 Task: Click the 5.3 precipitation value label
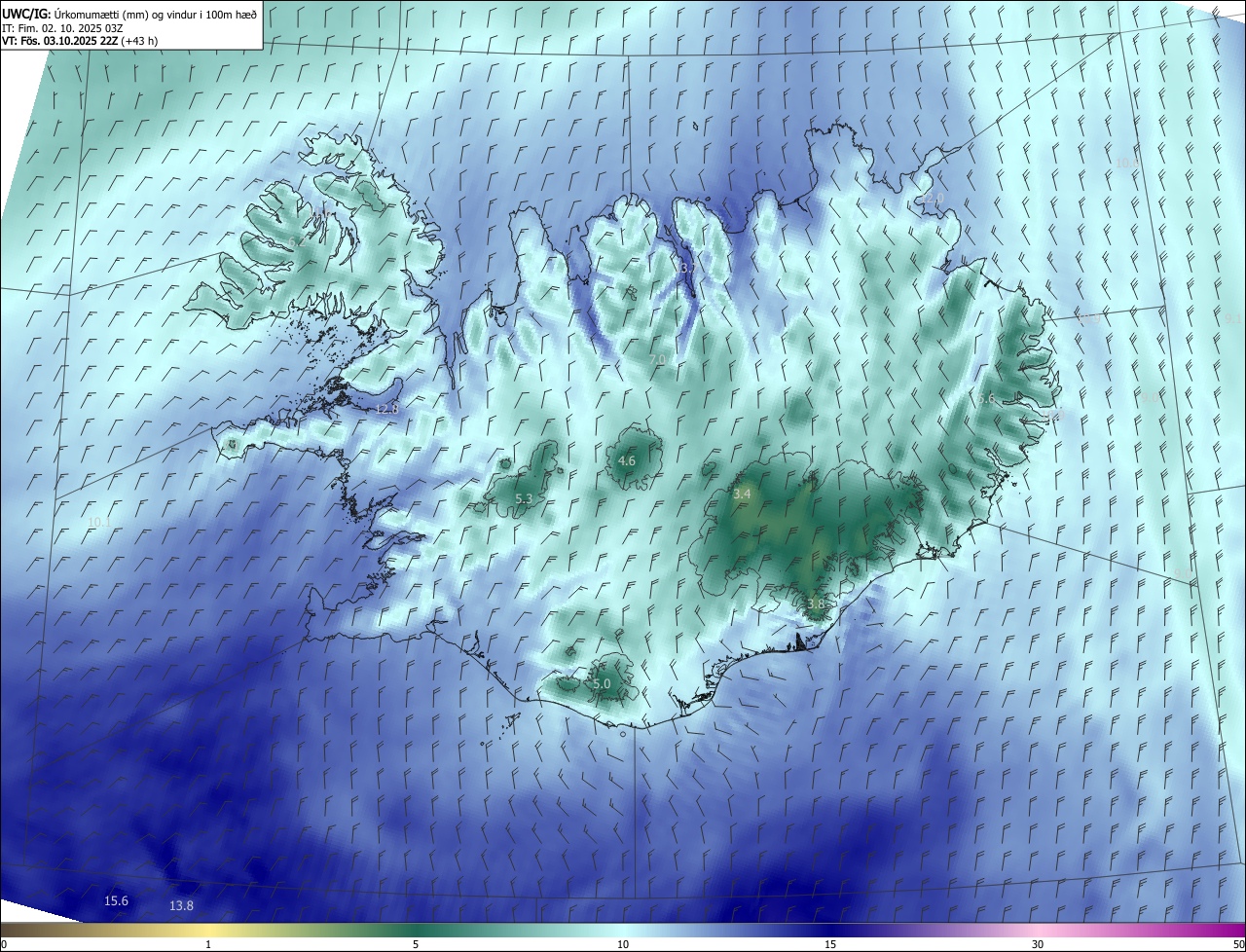pos(523,498)
